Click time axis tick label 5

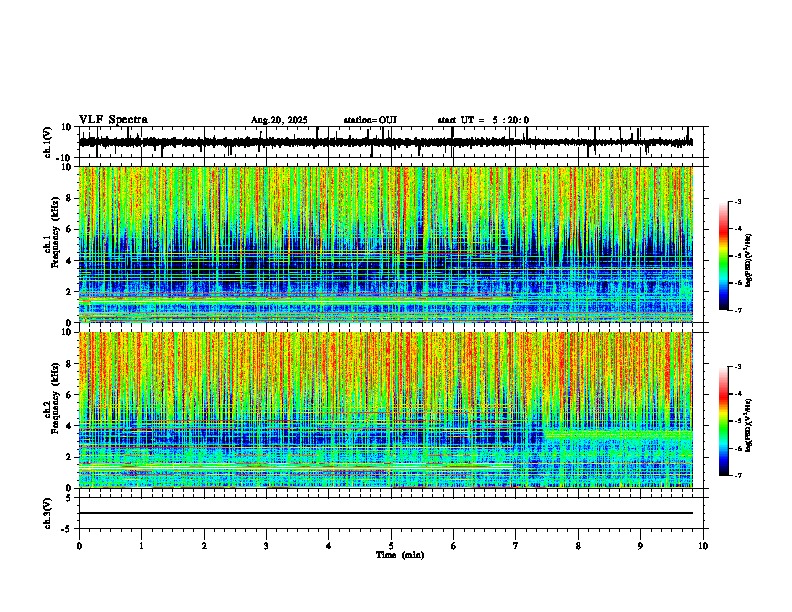pos(391,546)
